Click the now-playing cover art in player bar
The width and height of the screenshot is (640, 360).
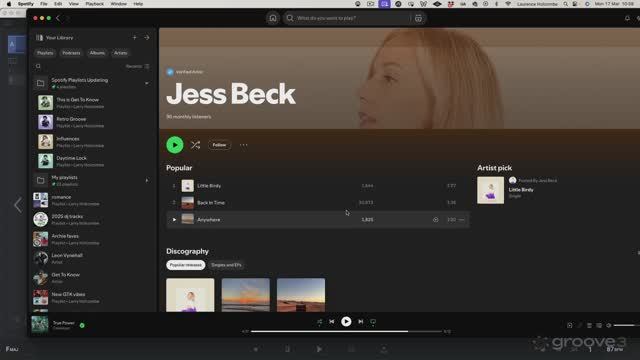tap(40, 325)
